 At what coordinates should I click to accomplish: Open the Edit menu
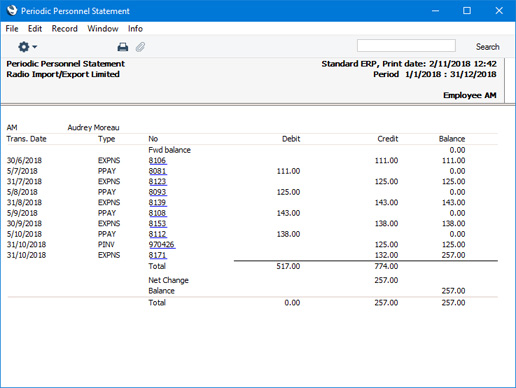(x=35, y=29)
